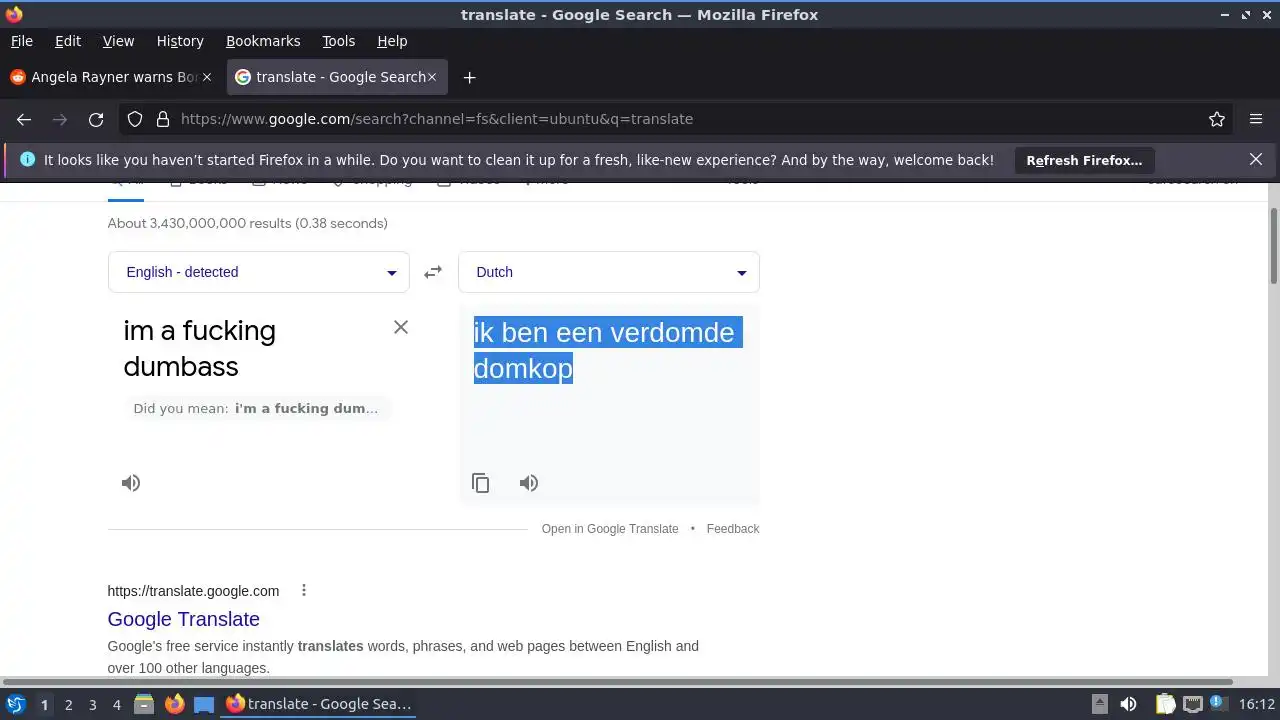Open more options for translate.google.com result

point(304,590)
